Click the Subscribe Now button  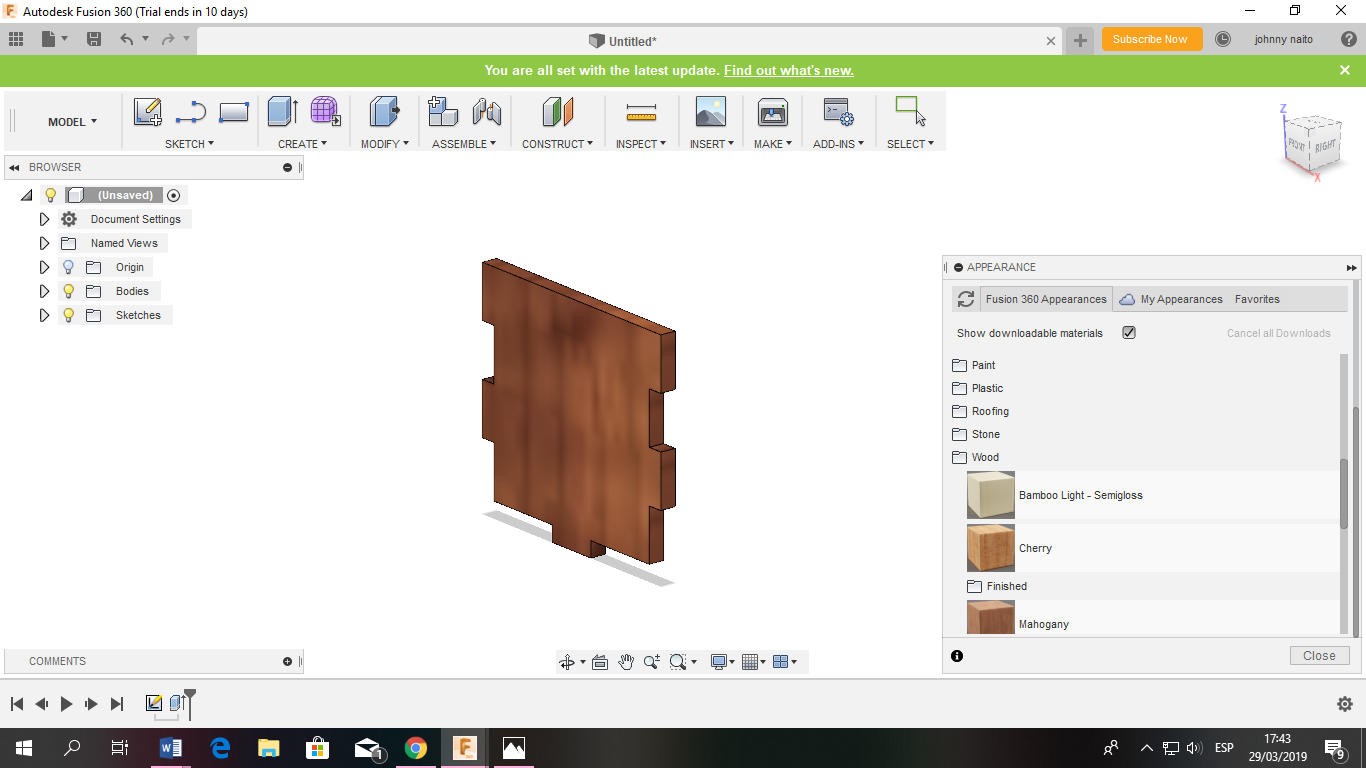pos(1150,39)
